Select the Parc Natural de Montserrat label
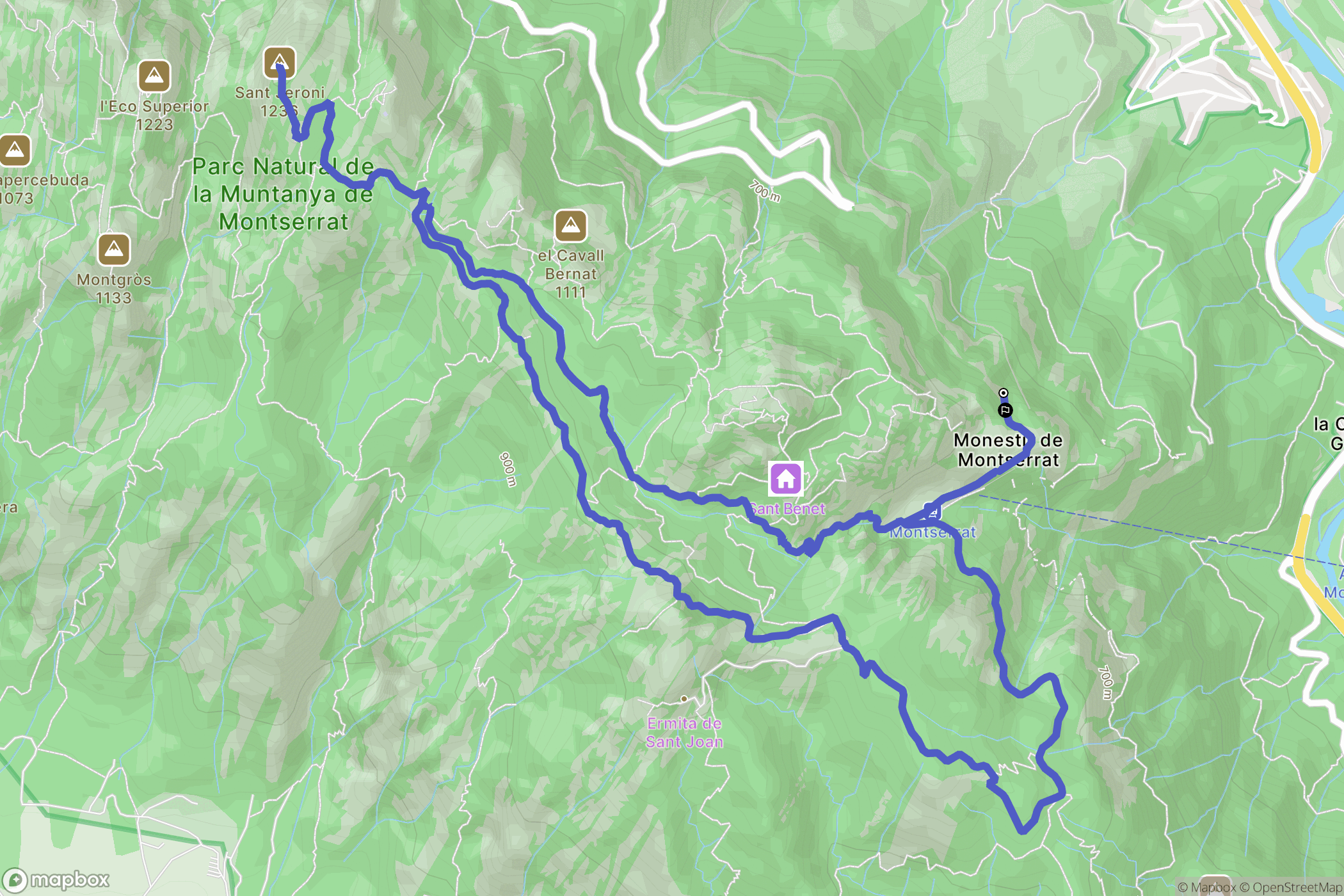The image size is (1344, 896). pyautogui.click(x=283, y=194)
